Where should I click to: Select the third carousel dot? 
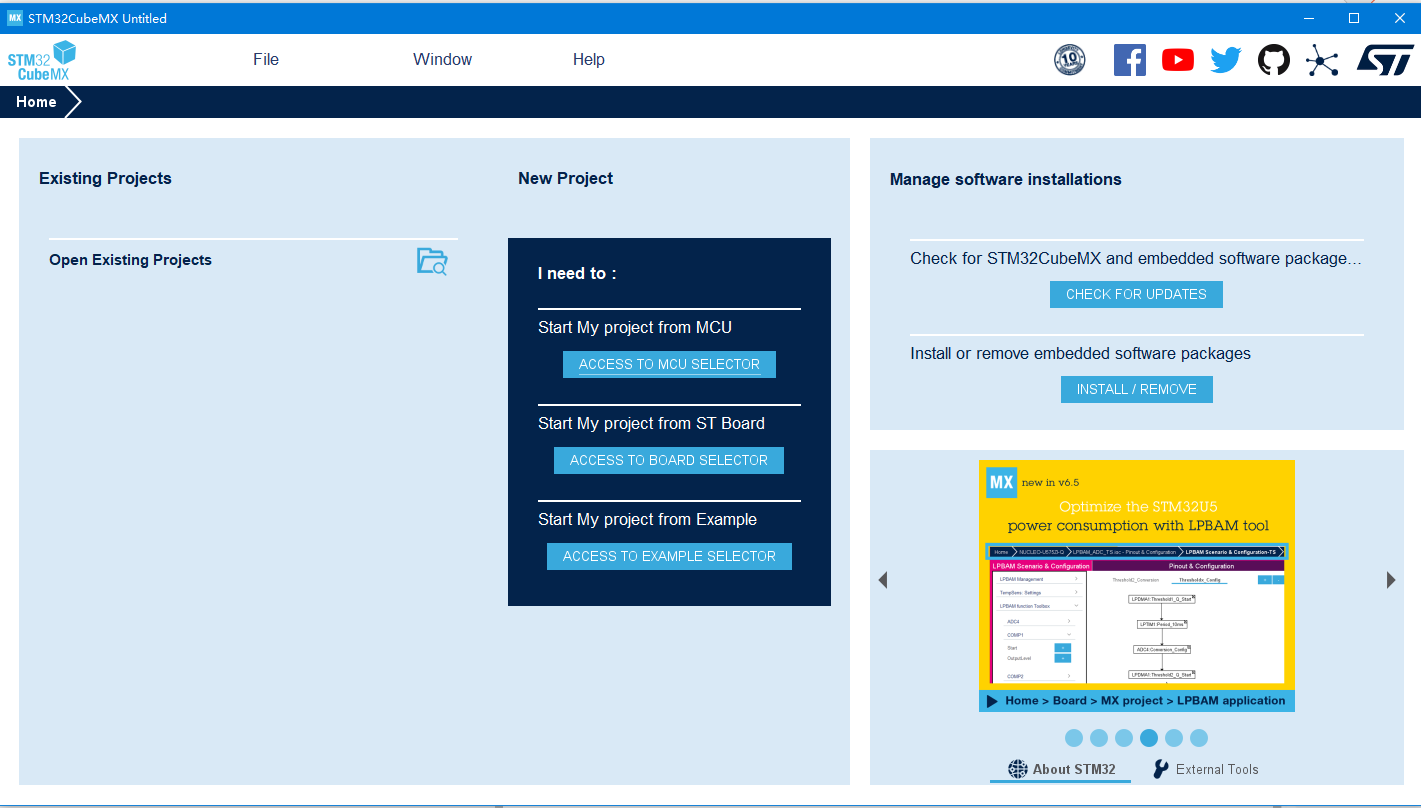tap(1124, 738)
